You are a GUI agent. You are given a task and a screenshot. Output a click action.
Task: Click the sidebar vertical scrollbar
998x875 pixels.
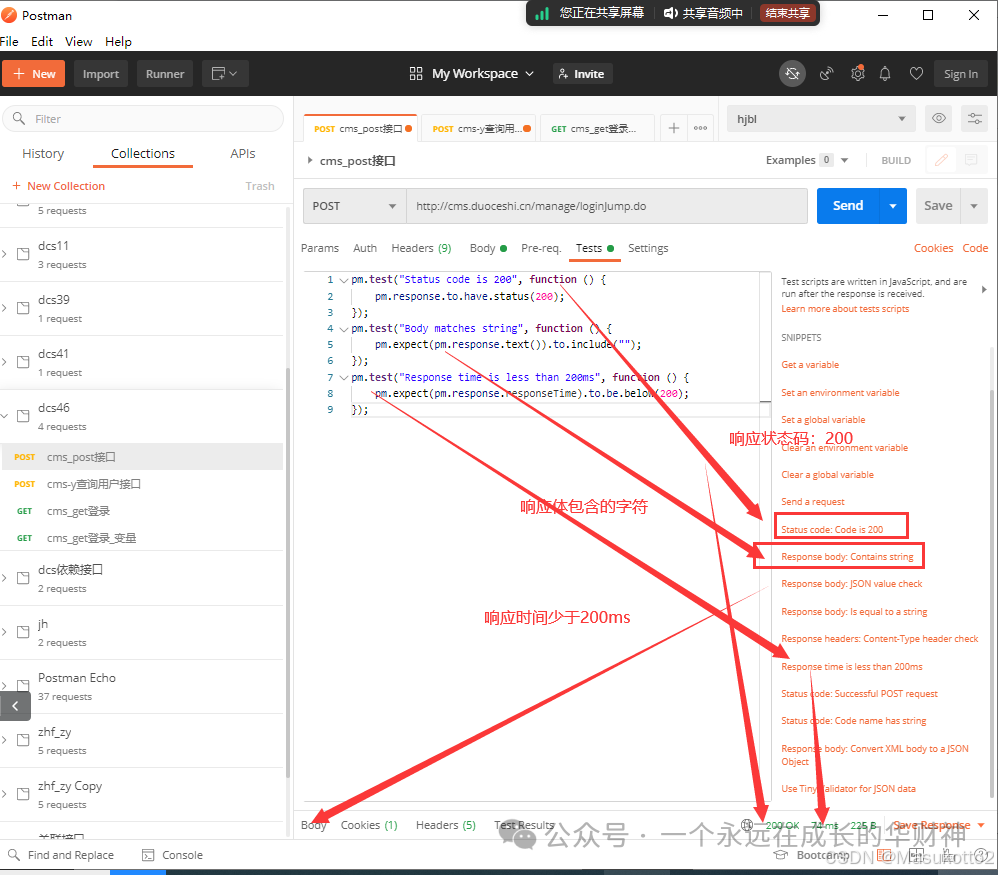288,573
